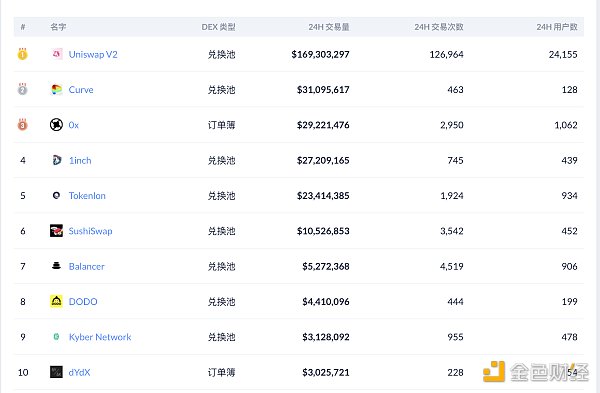Sort by the 24H 交易量 column header
600x393 pixels.
coord(329,27)
